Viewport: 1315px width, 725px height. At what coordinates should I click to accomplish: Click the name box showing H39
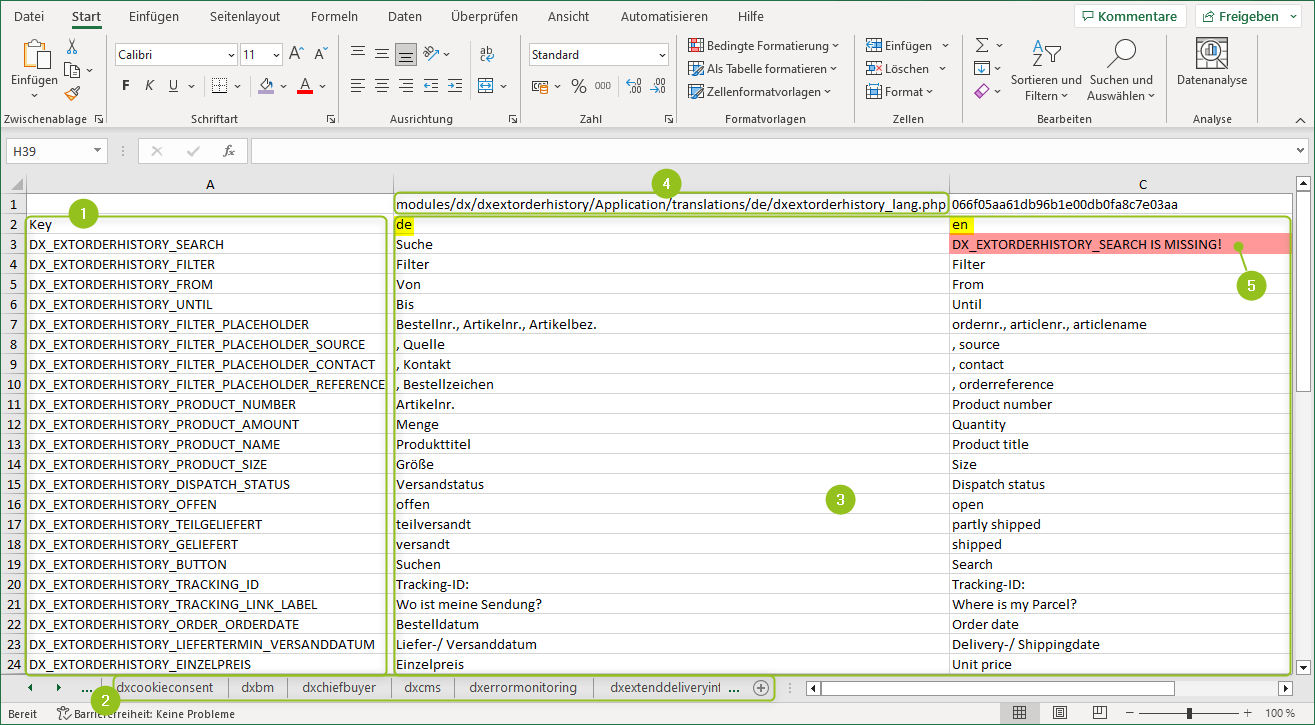pos(57,151)
